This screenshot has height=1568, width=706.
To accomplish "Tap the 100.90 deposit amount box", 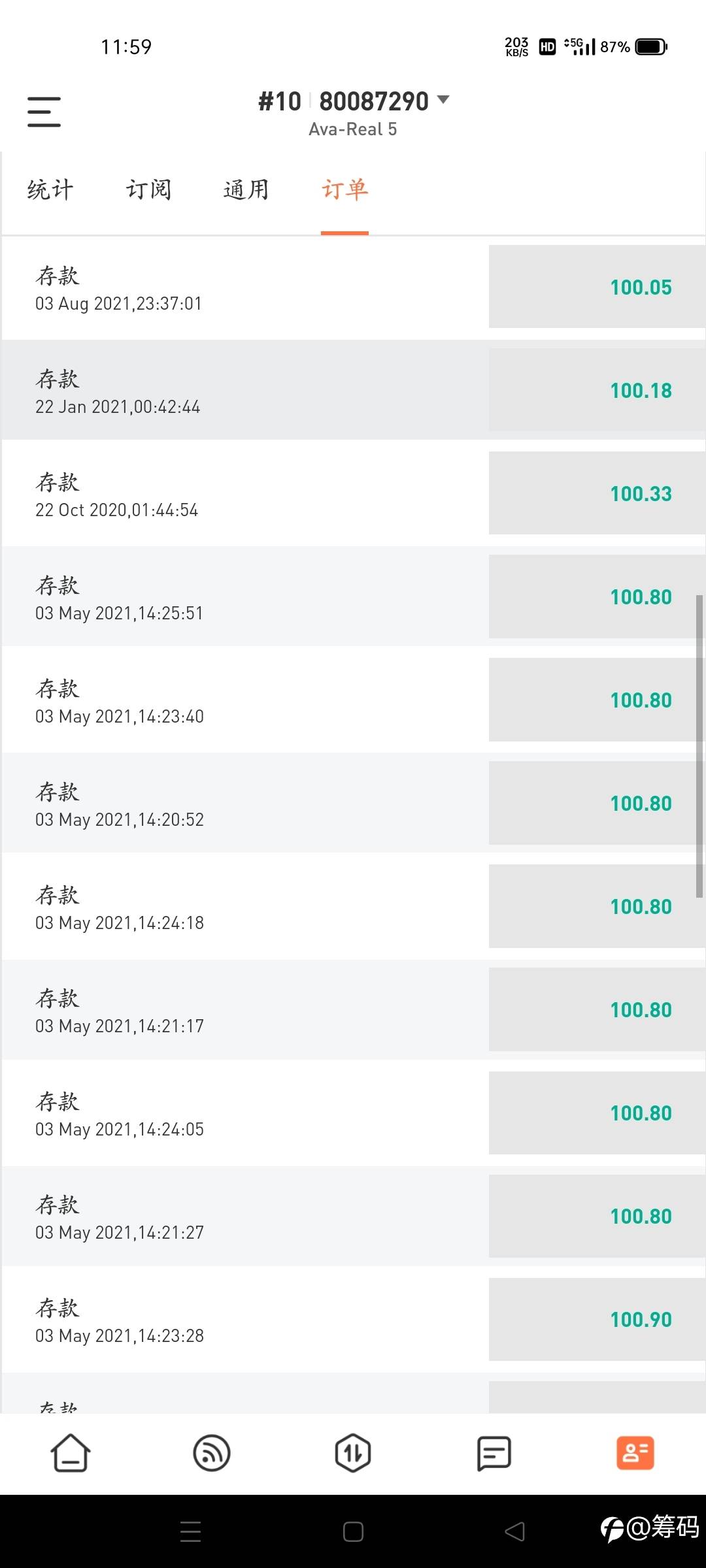I will click(641, 1320).
